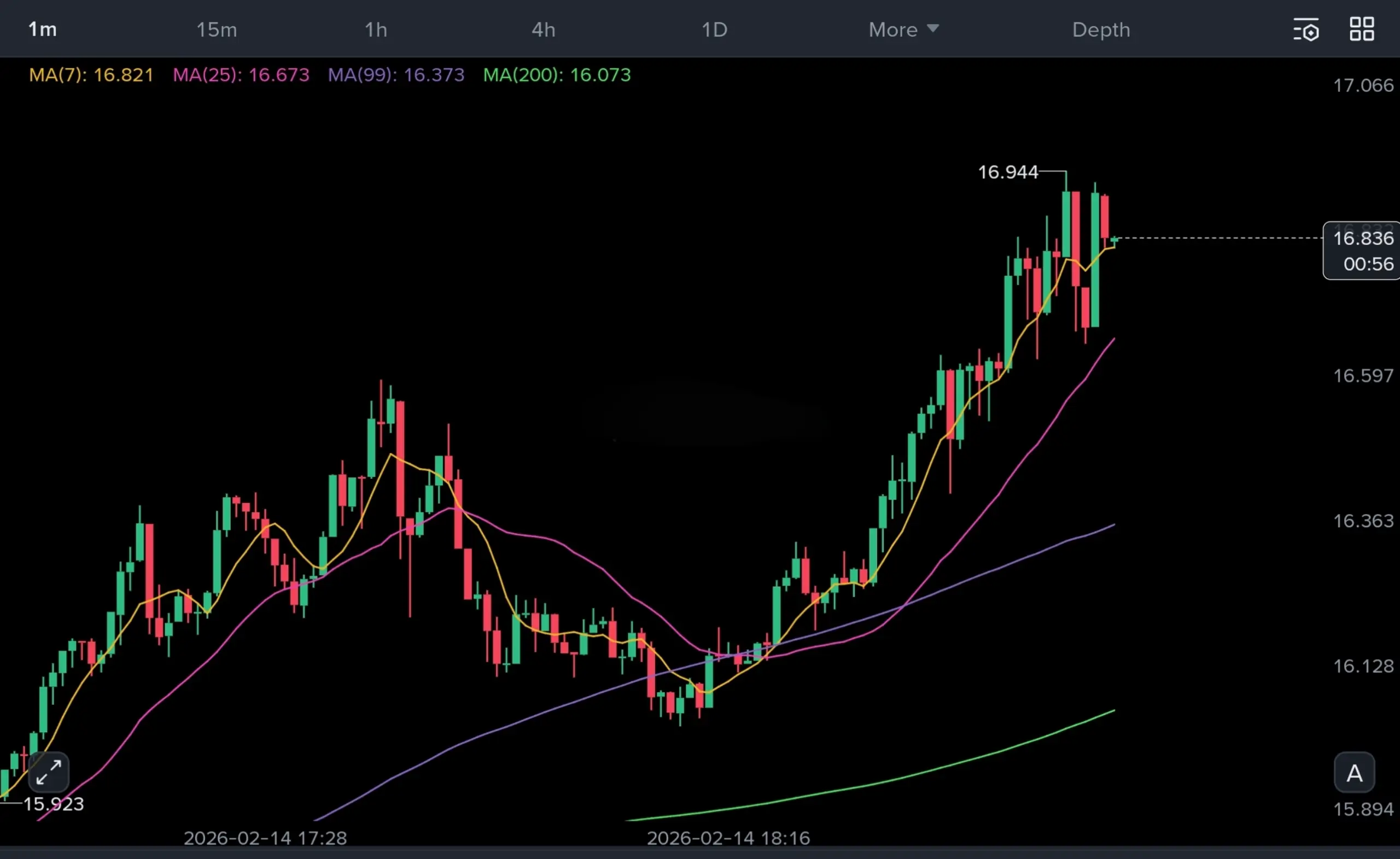The image size is (1400, 859).
Task: Click the 16.944 high price marker
Action: (x=1007, y=172)
